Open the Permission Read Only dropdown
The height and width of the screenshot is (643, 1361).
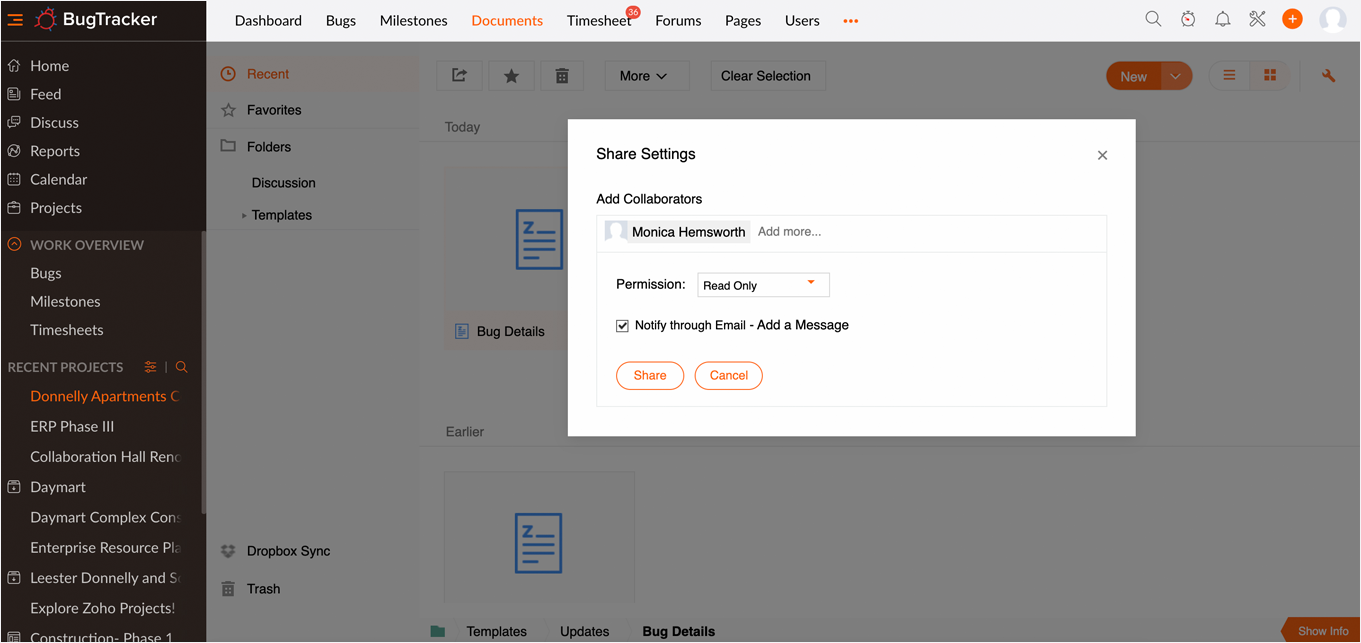pos(763,285)
